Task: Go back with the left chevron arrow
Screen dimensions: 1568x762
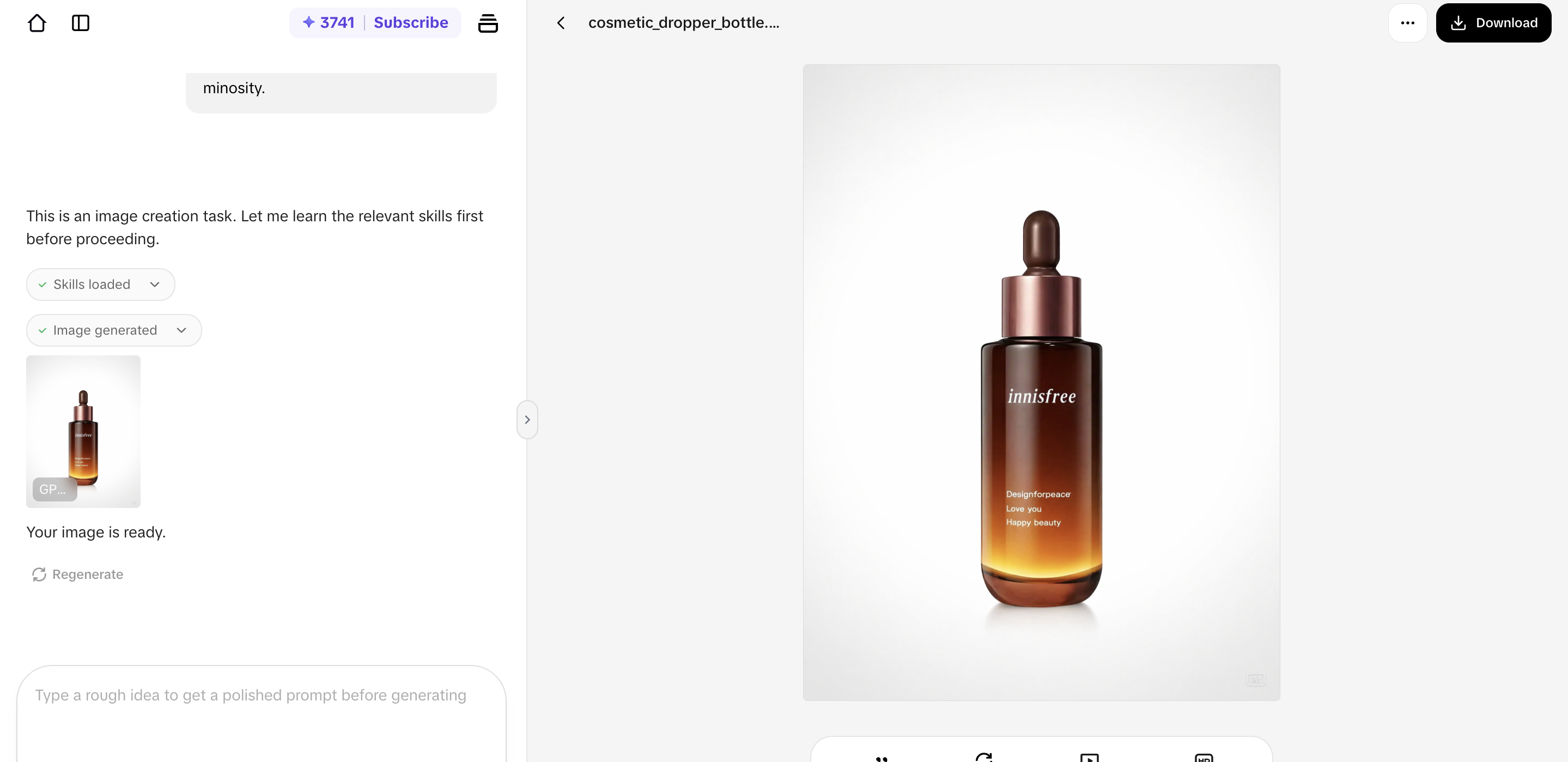Action: click(561, 23)
